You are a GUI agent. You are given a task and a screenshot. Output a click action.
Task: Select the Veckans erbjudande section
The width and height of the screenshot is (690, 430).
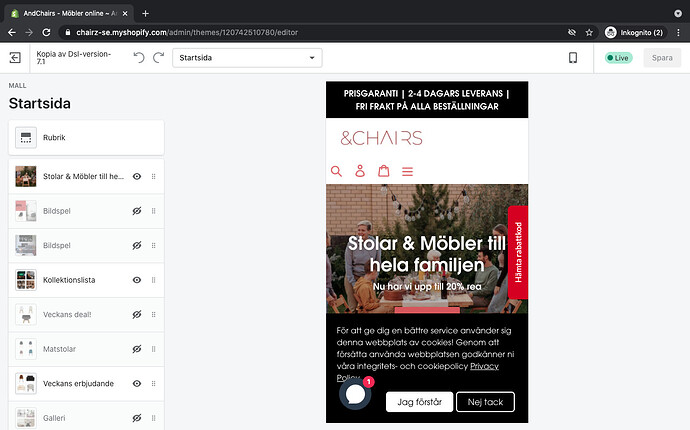click(78, 383)
